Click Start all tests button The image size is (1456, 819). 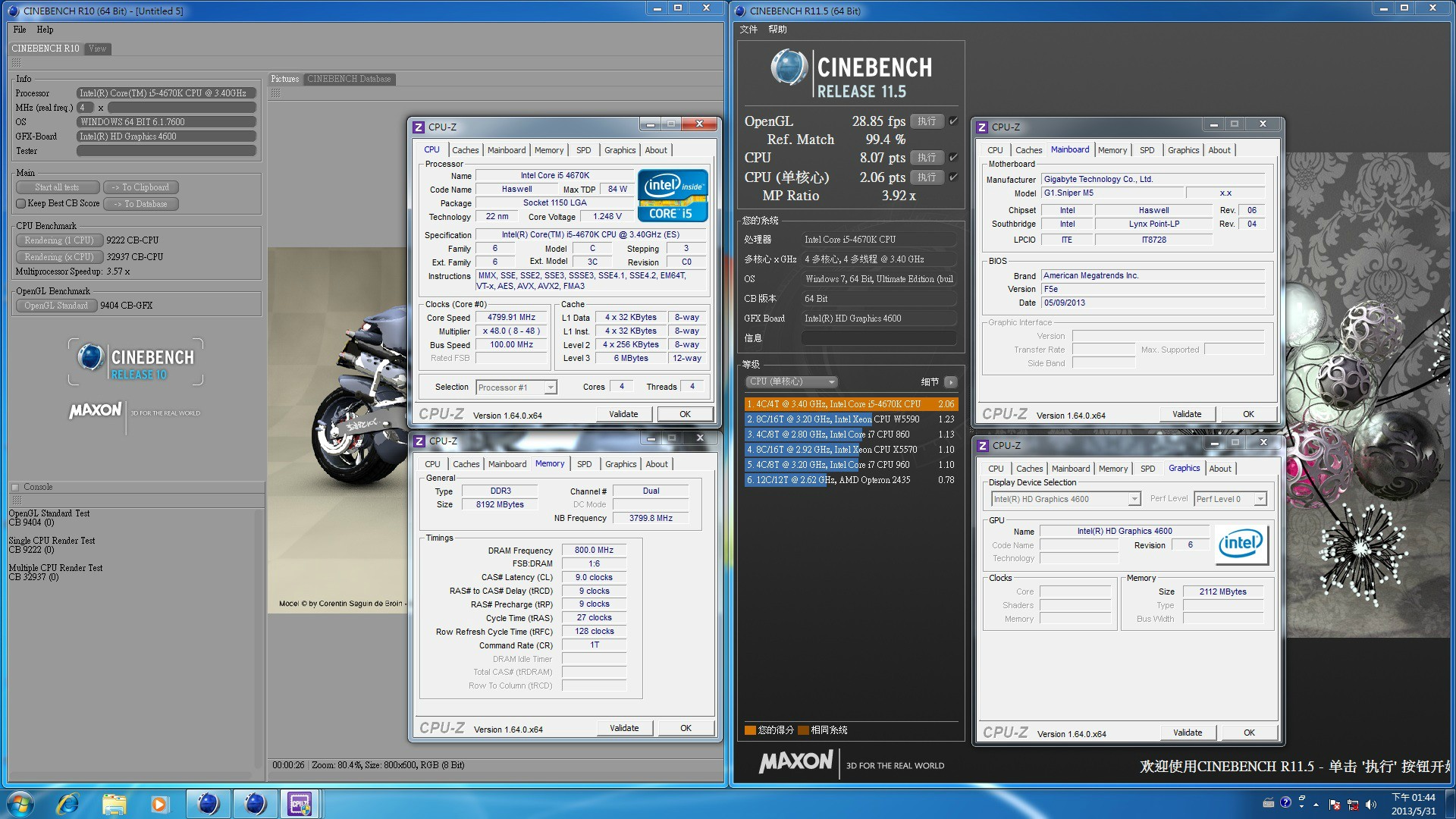[x=57, y=187]
